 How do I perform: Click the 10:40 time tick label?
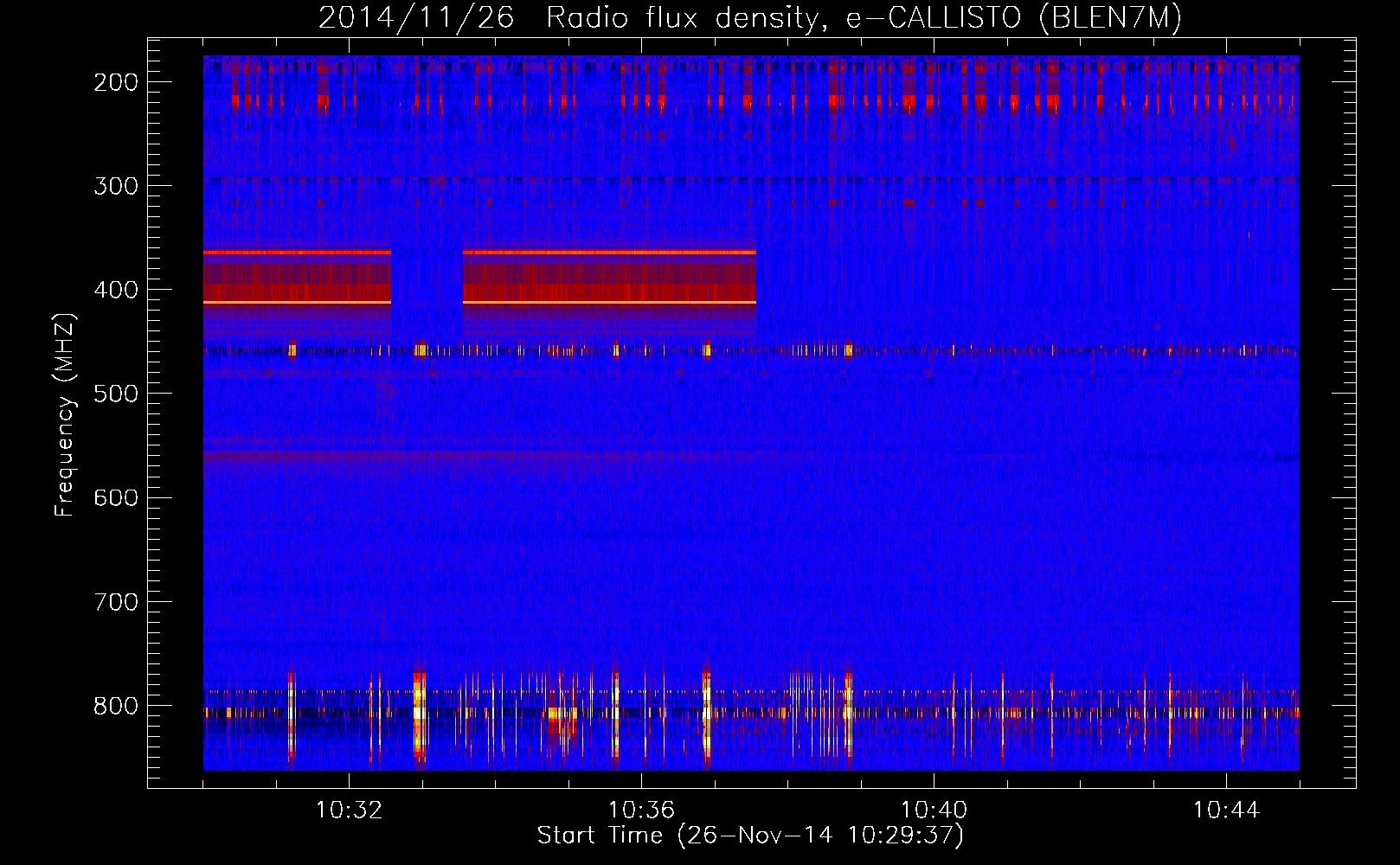click(x=934, y=811)
